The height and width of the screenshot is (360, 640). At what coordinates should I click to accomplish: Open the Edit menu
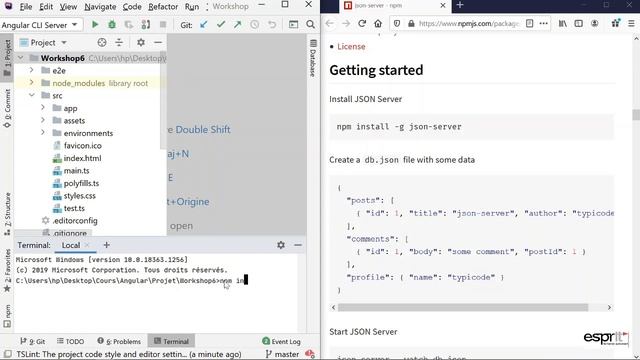click(x=46, y=7)
